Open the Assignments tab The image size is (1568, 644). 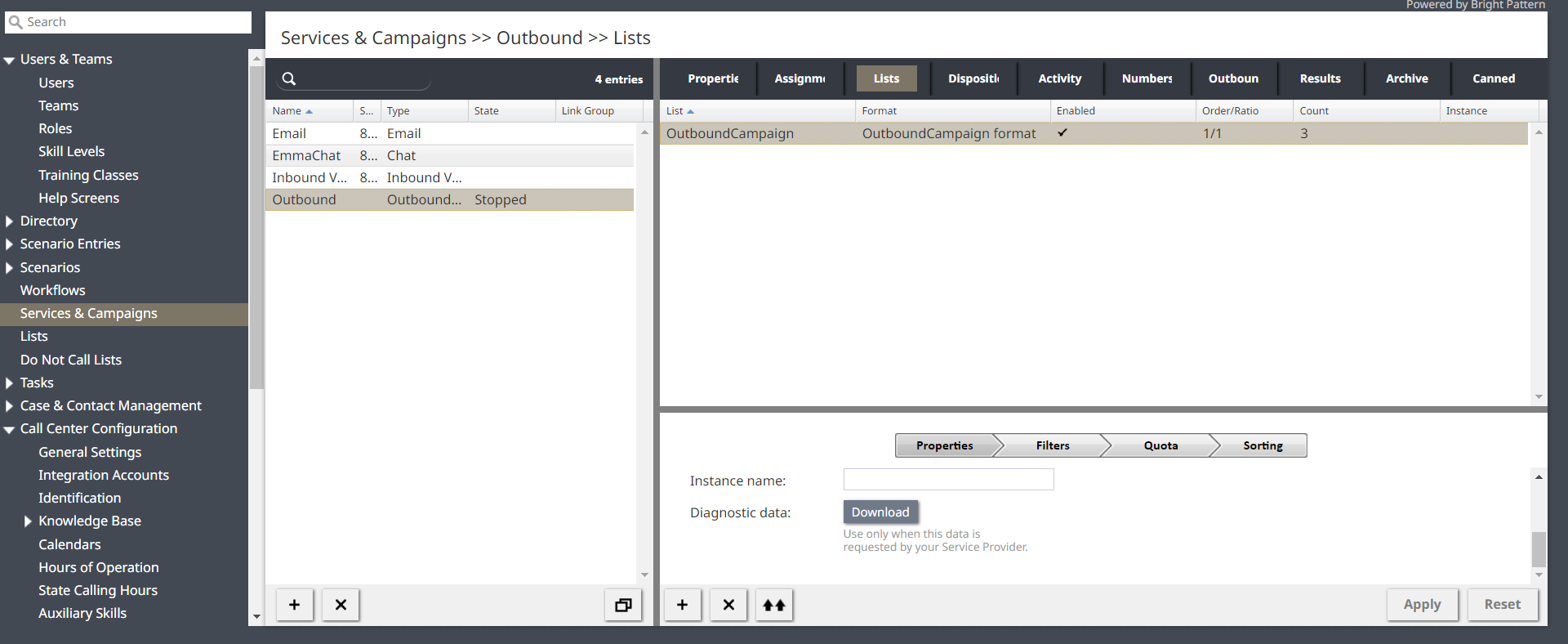[x=800, y=78]
